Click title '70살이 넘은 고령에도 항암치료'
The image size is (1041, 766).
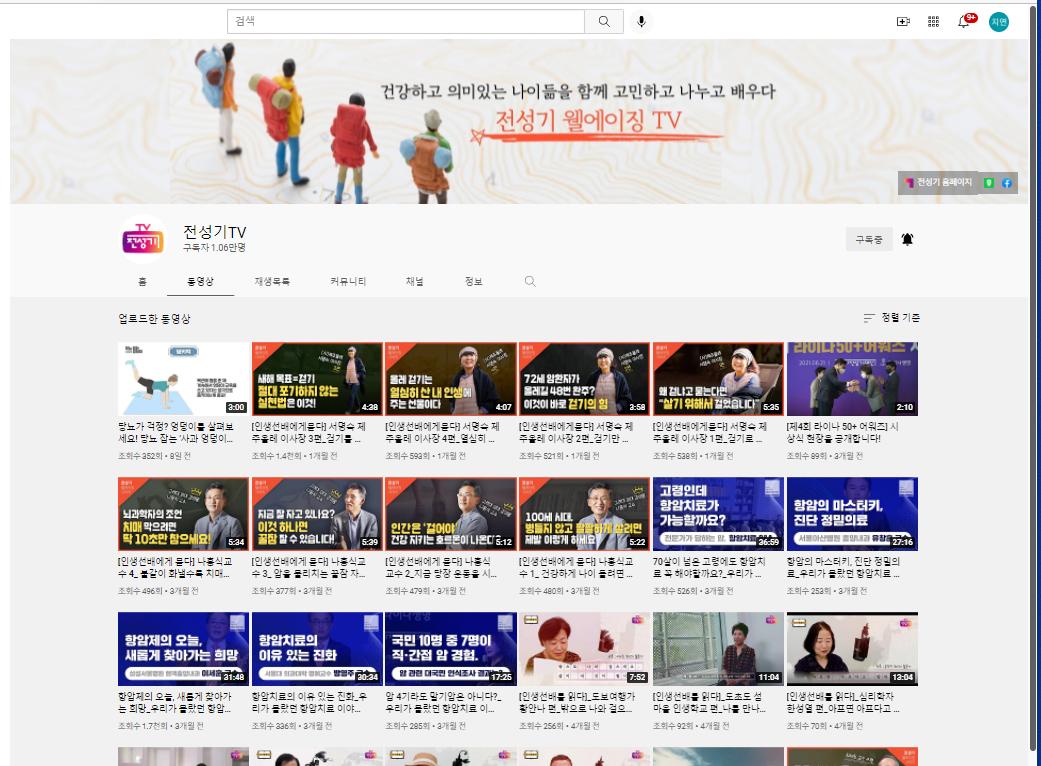(710, 567)
